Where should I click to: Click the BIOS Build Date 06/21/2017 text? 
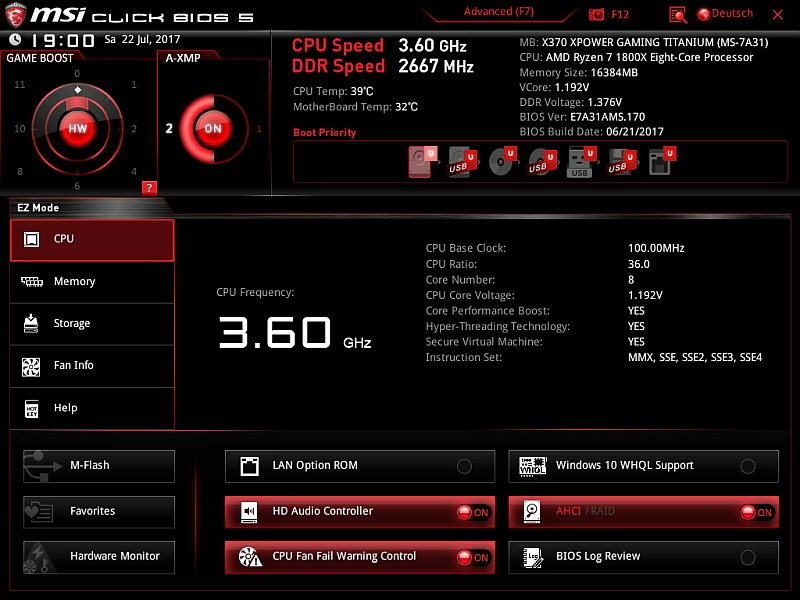591,132
